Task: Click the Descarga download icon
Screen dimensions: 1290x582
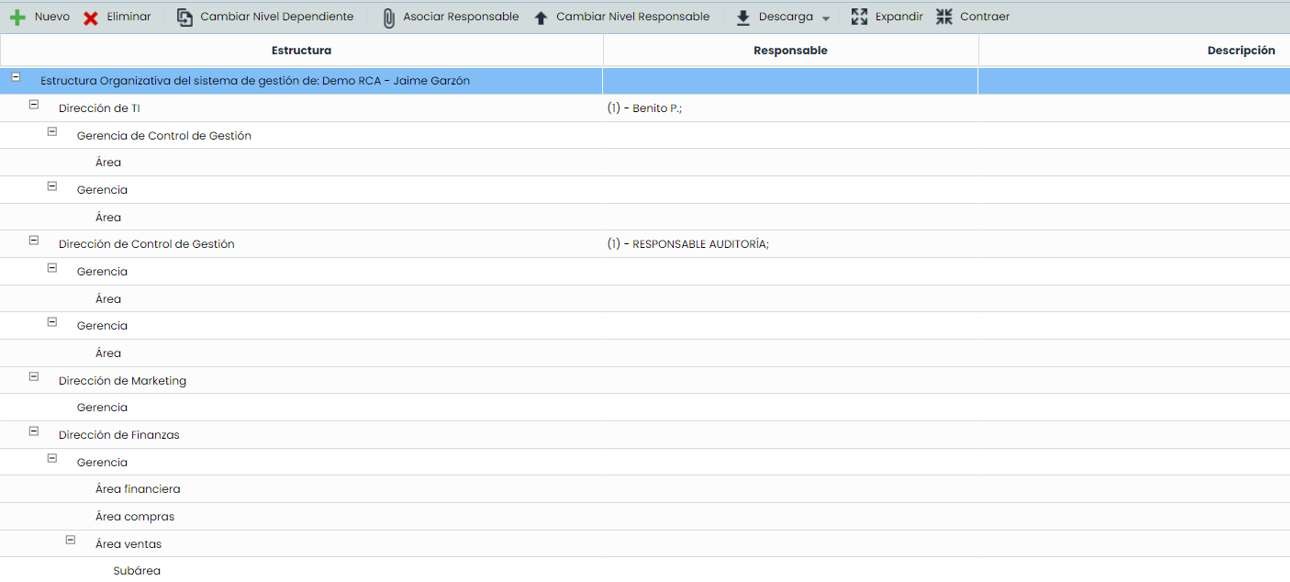Action: click(x=742, y=16)
